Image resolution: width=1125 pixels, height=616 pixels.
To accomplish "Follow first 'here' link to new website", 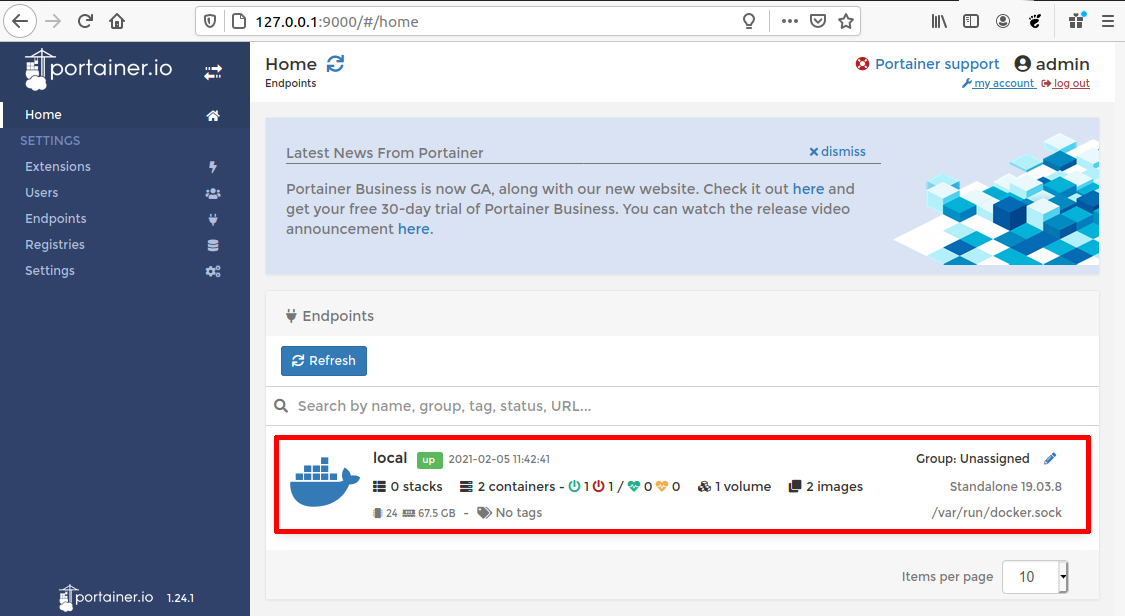I will click(809, 189).
